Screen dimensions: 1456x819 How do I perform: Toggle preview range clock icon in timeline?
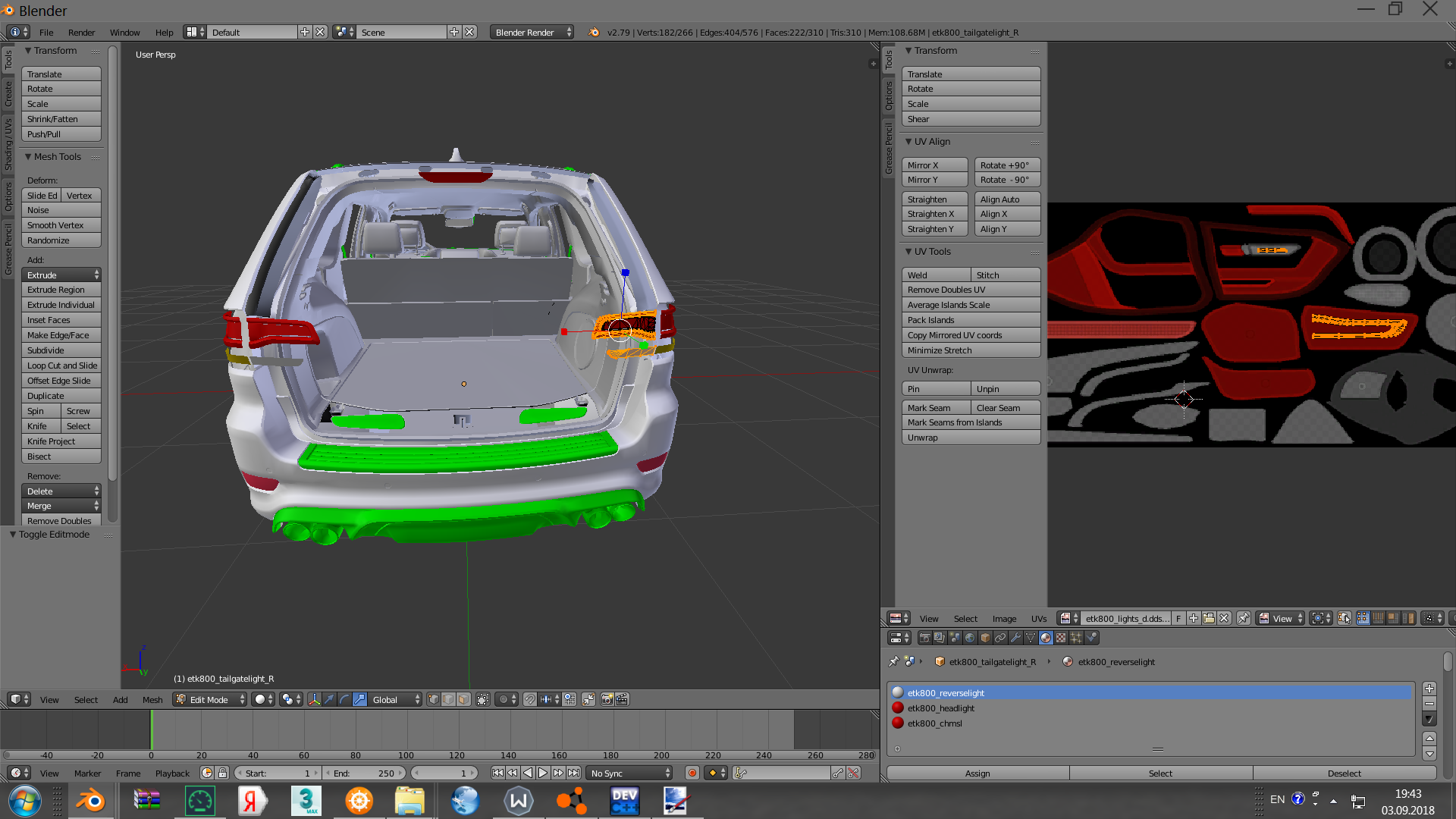[x=207, y=773]
